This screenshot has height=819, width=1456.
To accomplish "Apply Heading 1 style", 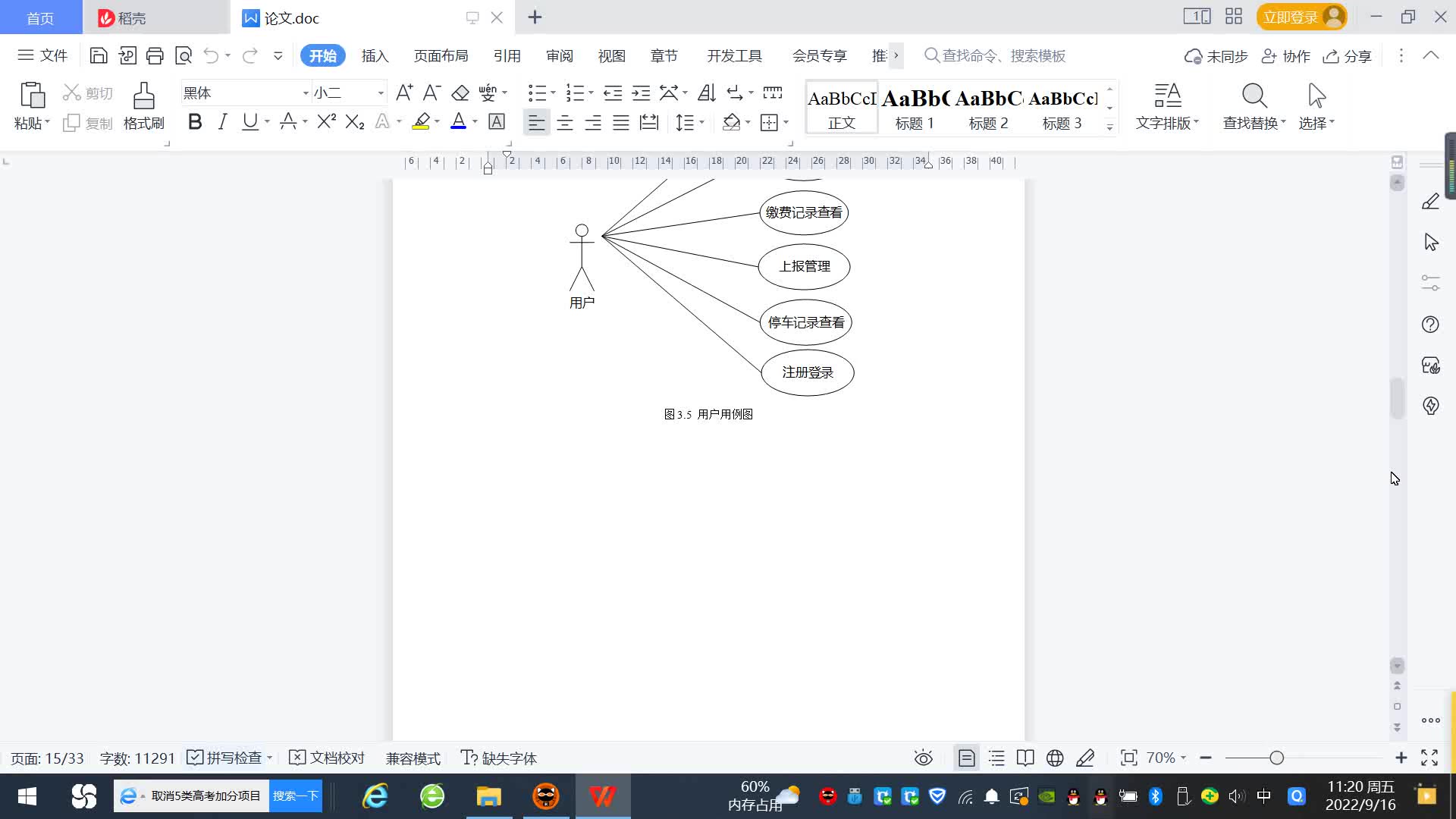I will (915, 108).
